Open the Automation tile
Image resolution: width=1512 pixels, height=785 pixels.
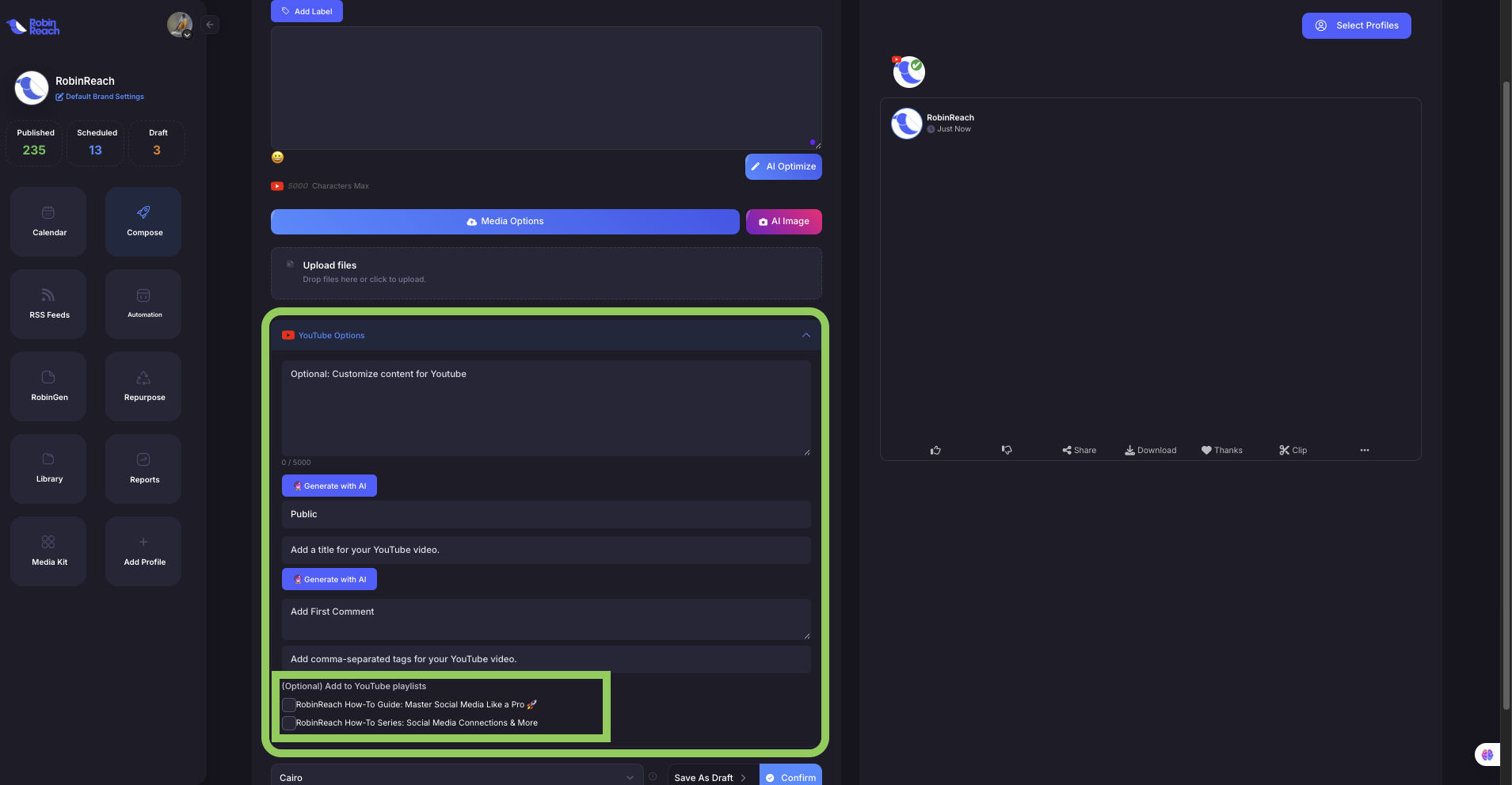[143, 304]
